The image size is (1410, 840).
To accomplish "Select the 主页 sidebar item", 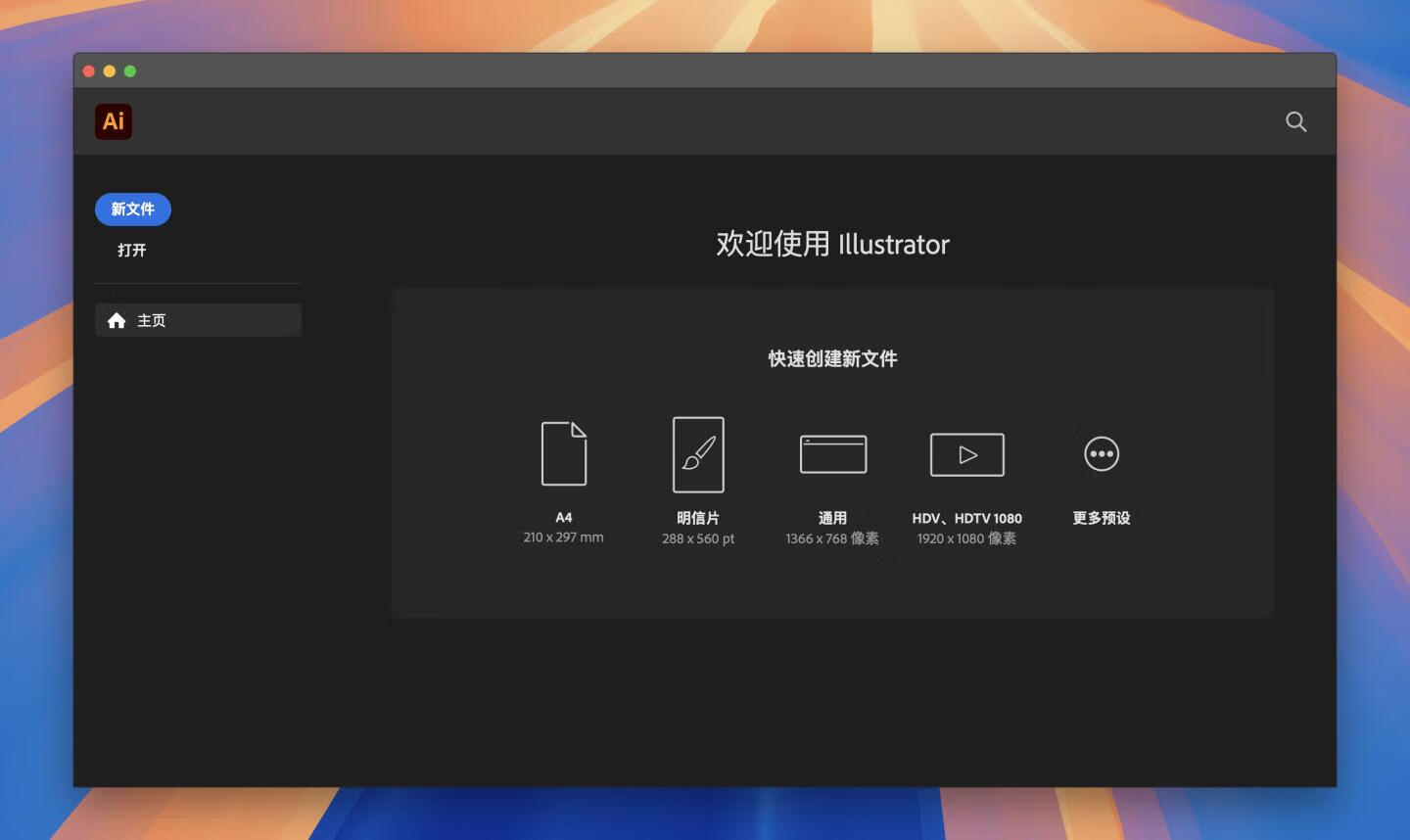I will [198, 320].
